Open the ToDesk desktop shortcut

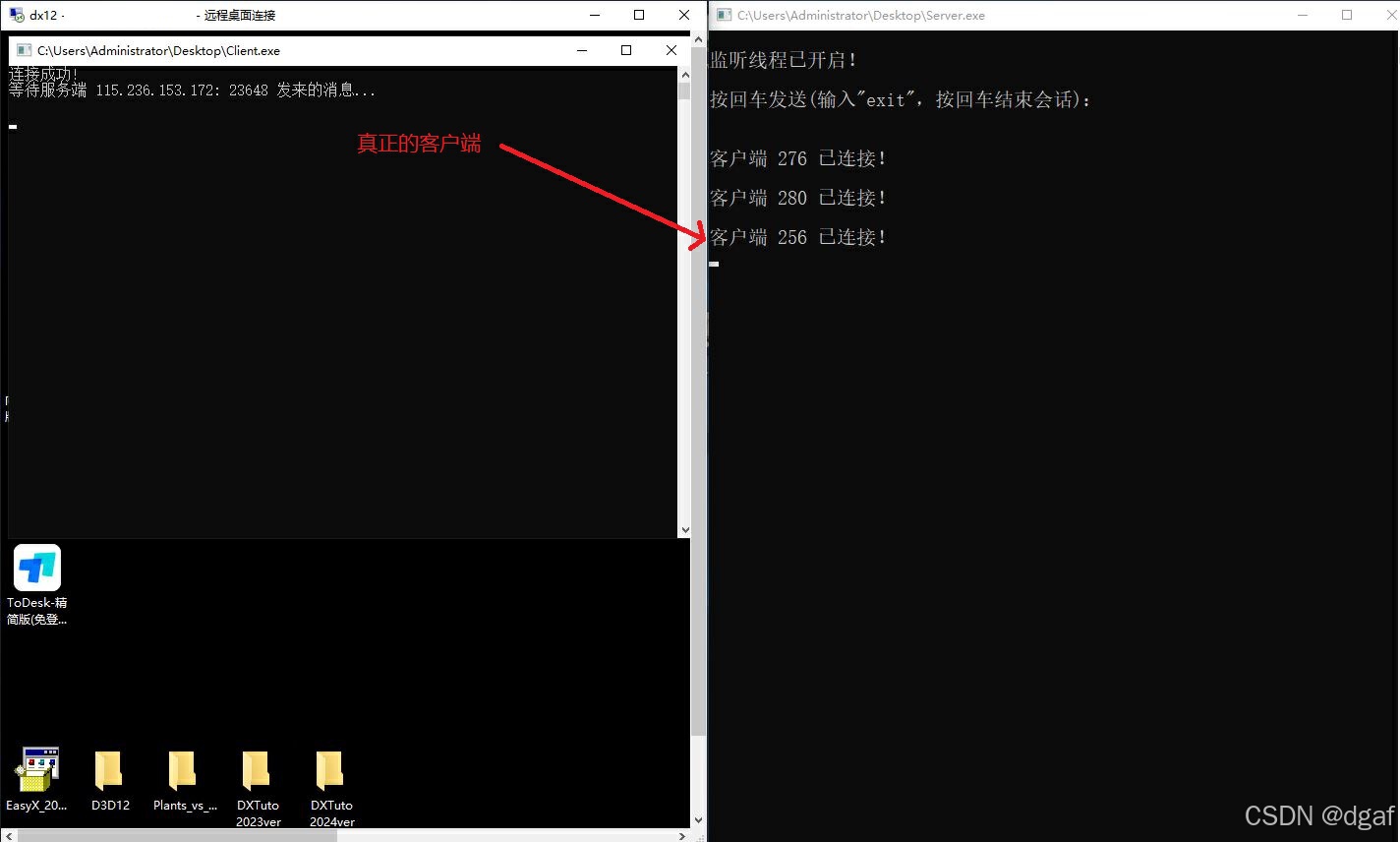click(37, 584)
